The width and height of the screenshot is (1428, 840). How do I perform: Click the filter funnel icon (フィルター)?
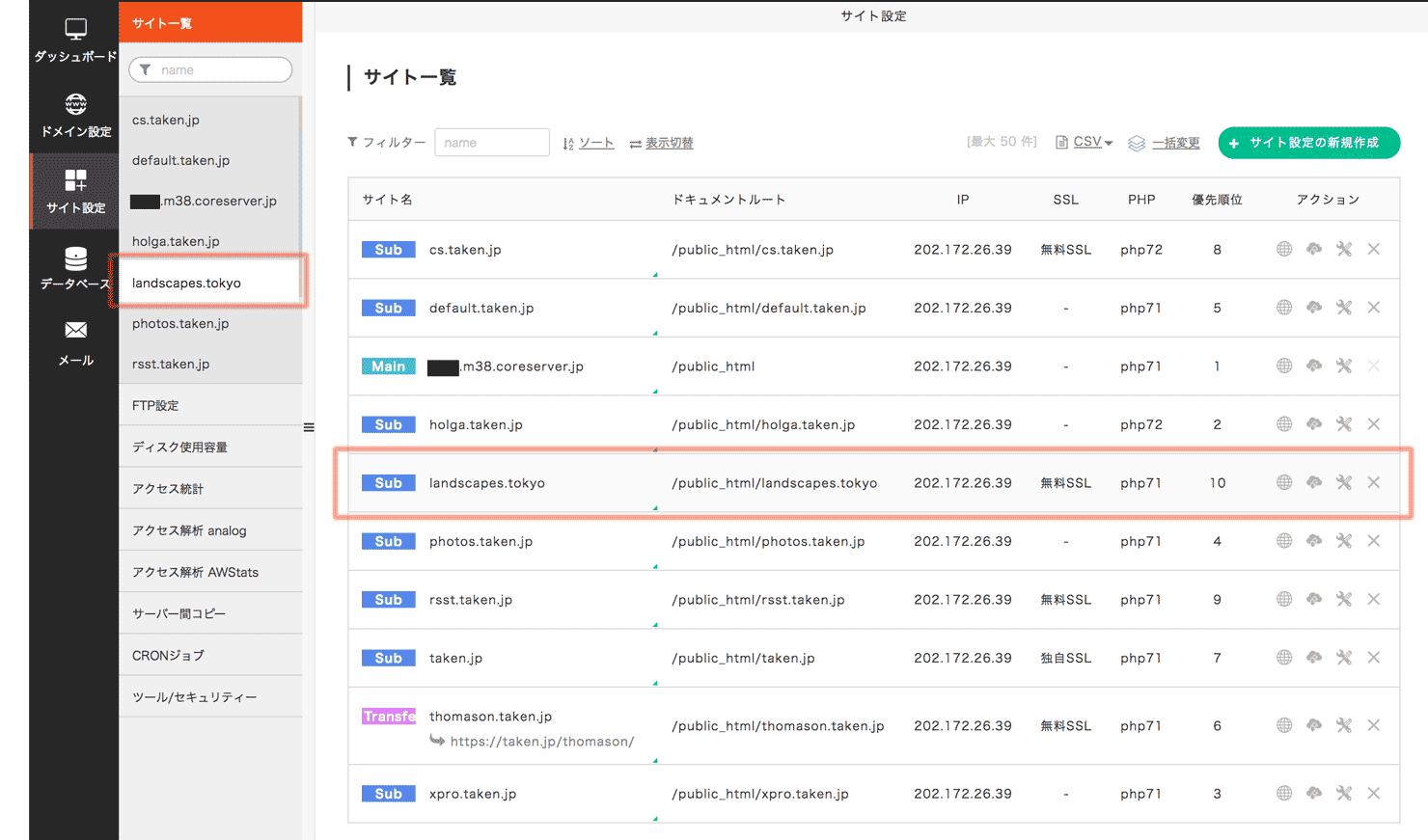pos(353,142)
